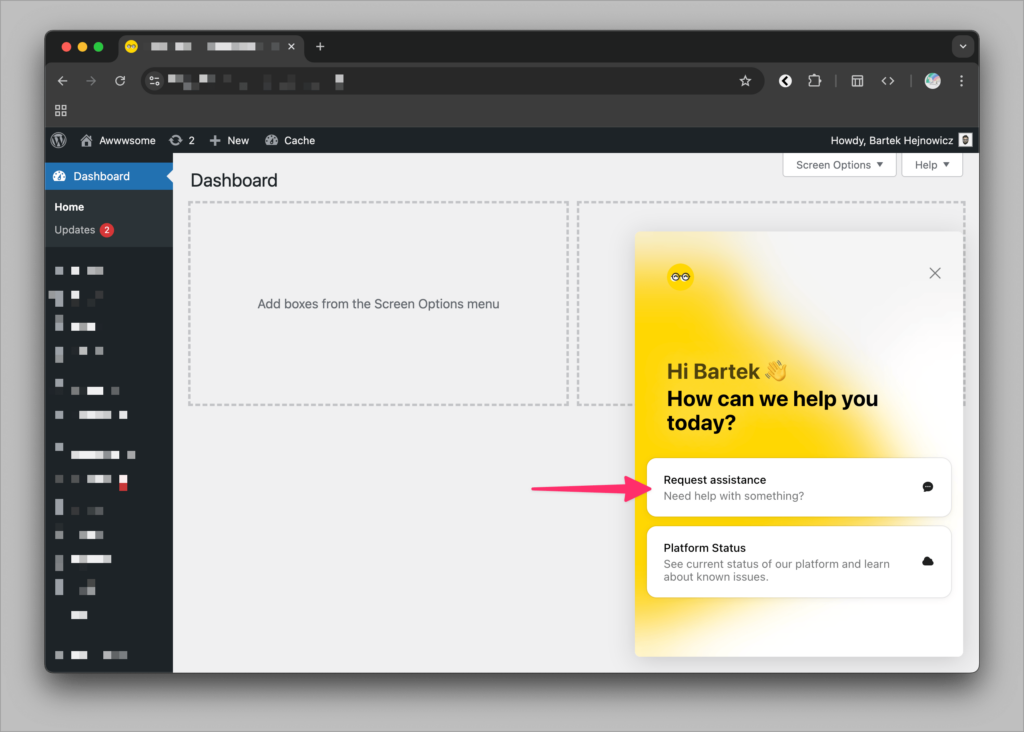Reload the page in the browser
The height and width of the screenshot is (732, 1024).
coord(120,81)
